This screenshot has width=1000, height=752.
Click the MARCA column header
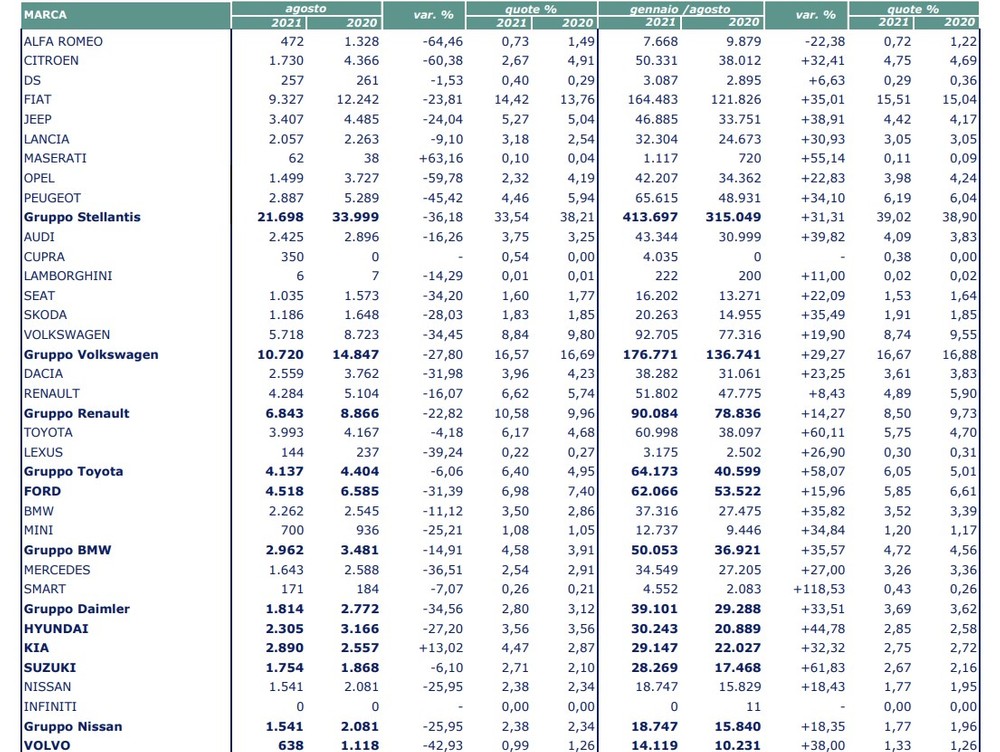[45, 15]
